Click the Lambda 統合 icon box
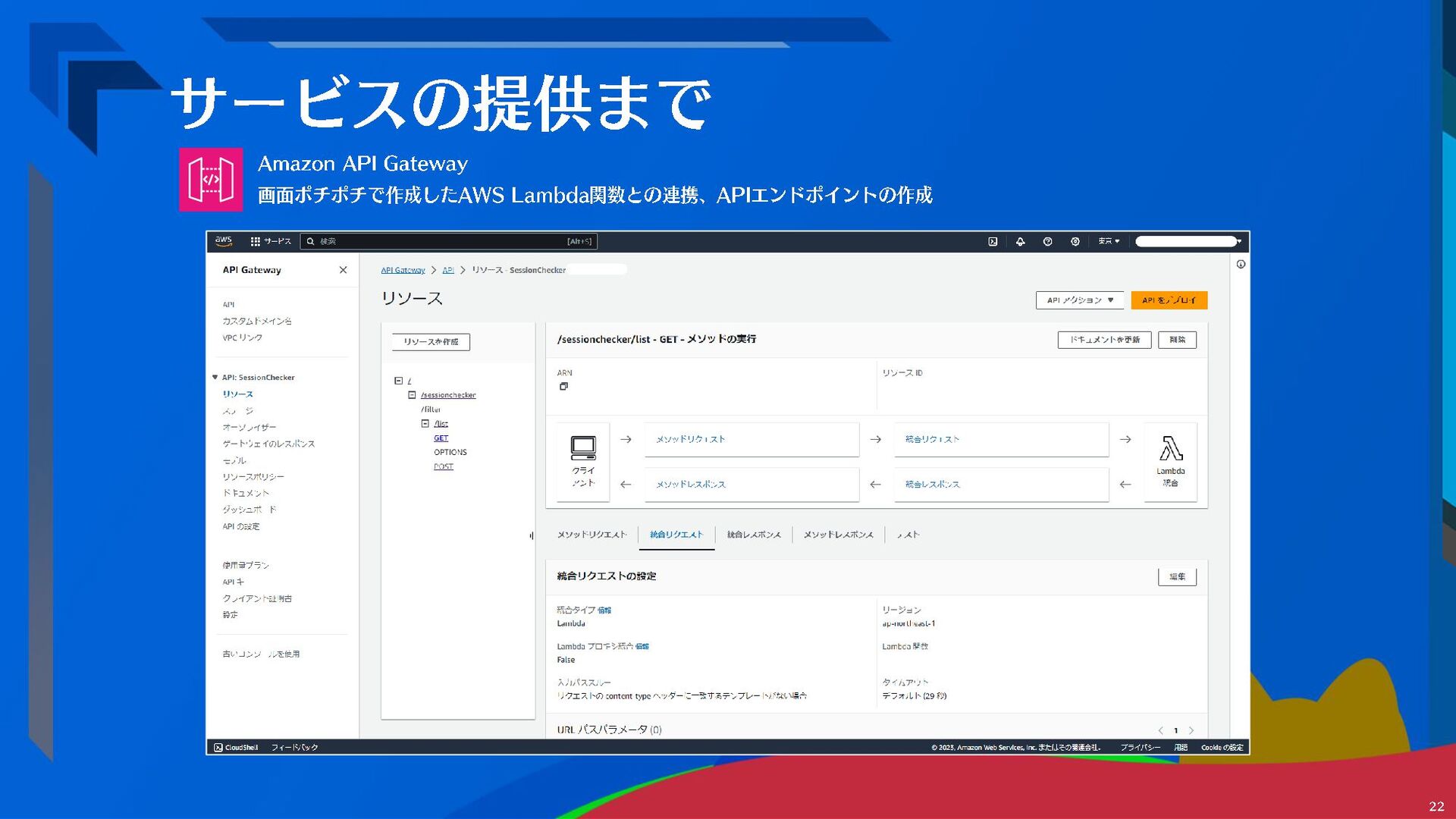Viewport: 1456px width, 819px height. coord(1170,462)
